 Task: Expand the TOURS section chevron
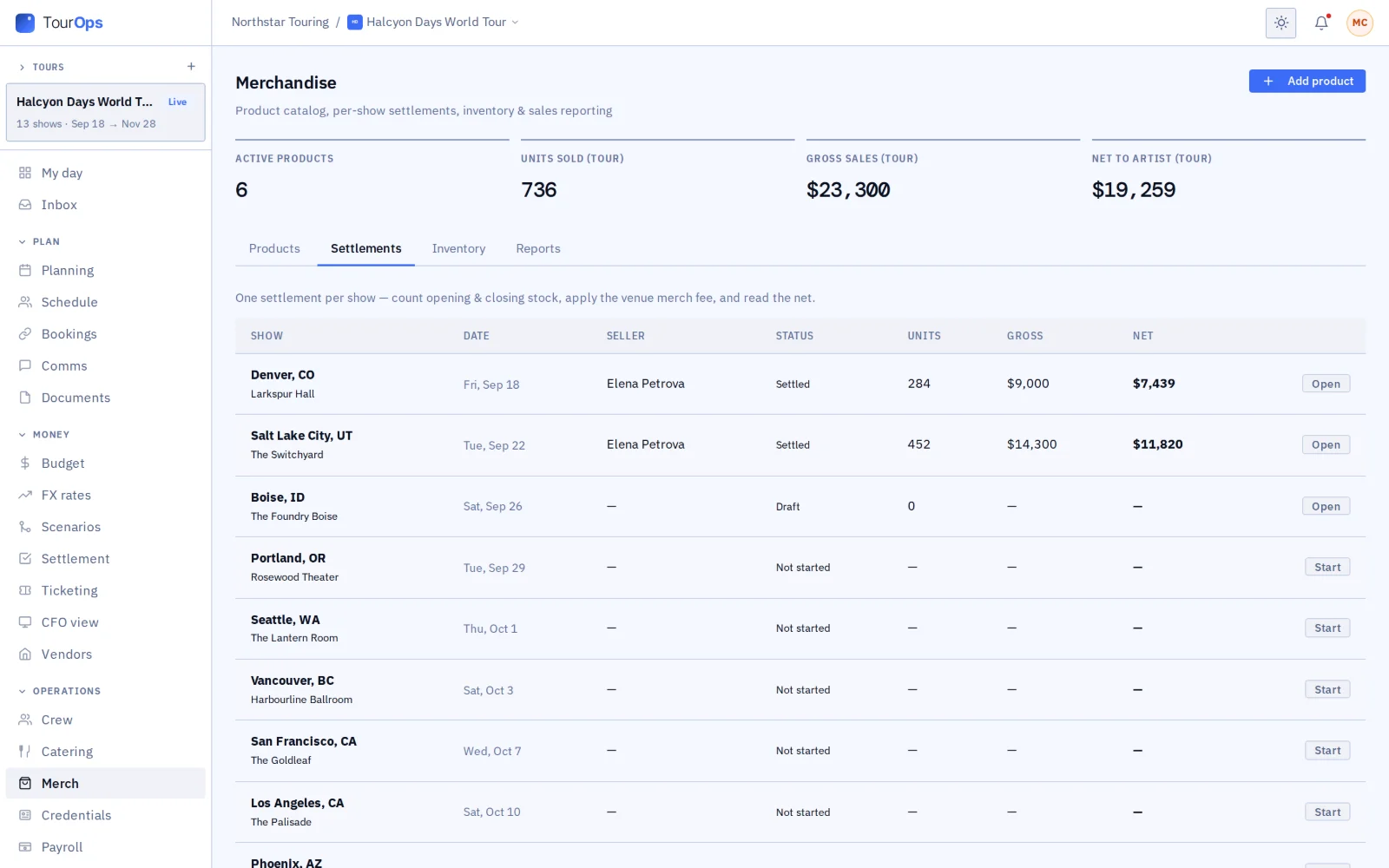click(x=22, y=67)
